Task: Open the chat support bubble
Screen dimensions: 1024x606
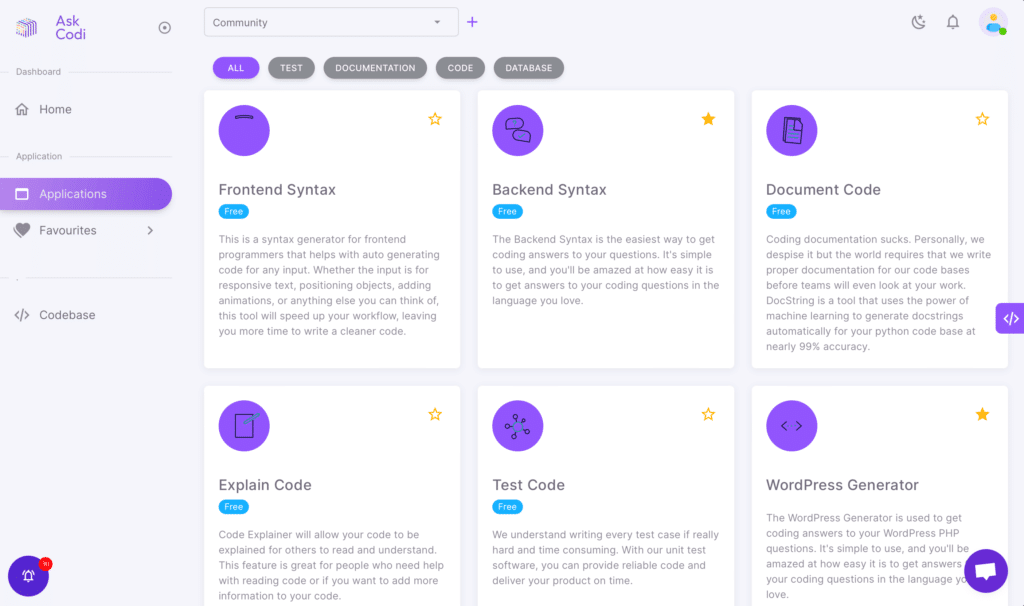Action: coord(985,571)
